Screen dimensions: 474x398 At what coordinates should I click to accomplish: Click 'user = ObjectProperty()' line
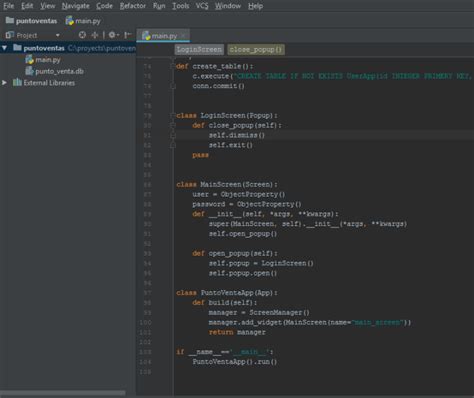tap(239, 194)
